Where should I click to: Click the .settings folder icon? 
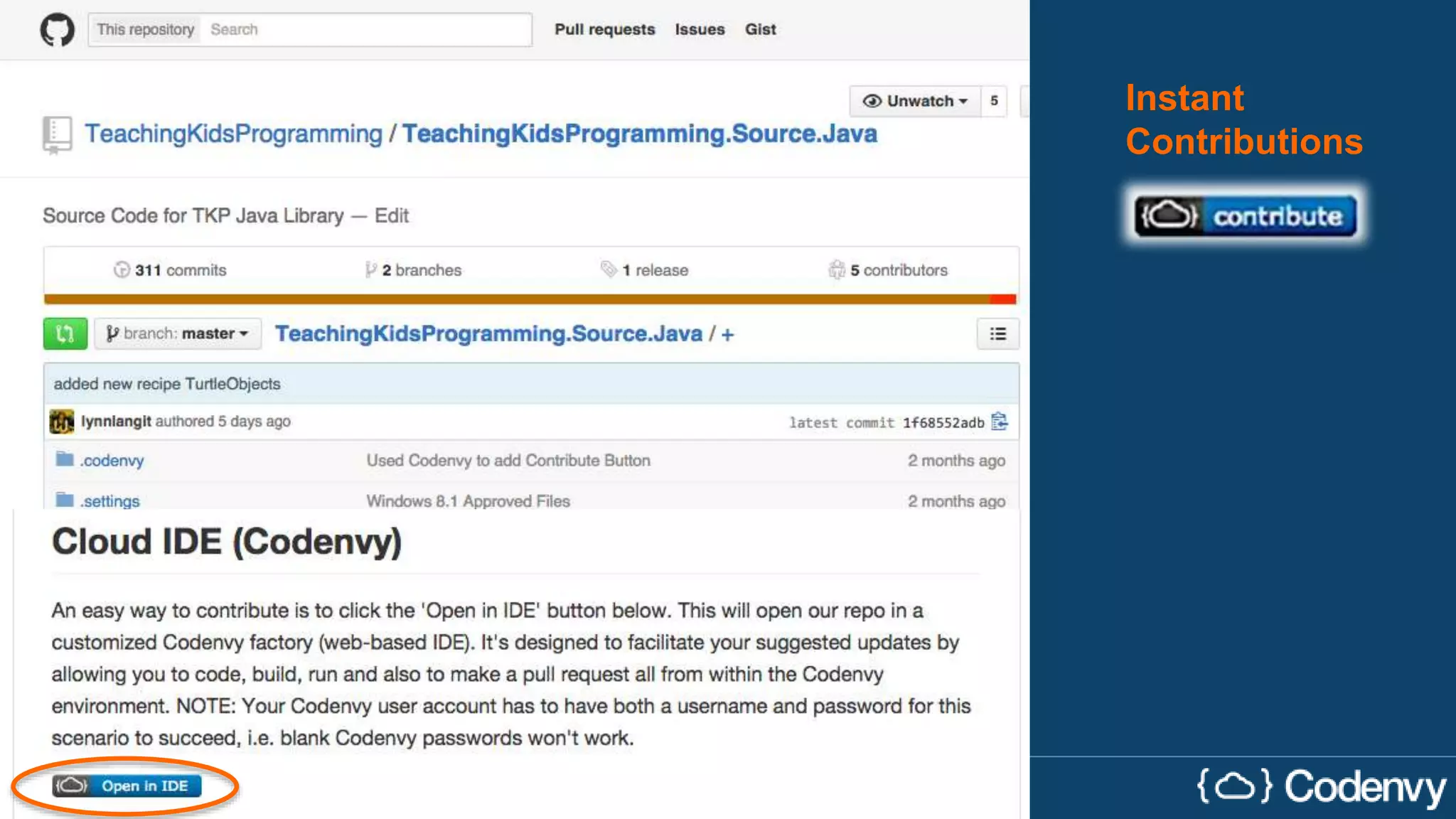65,500
